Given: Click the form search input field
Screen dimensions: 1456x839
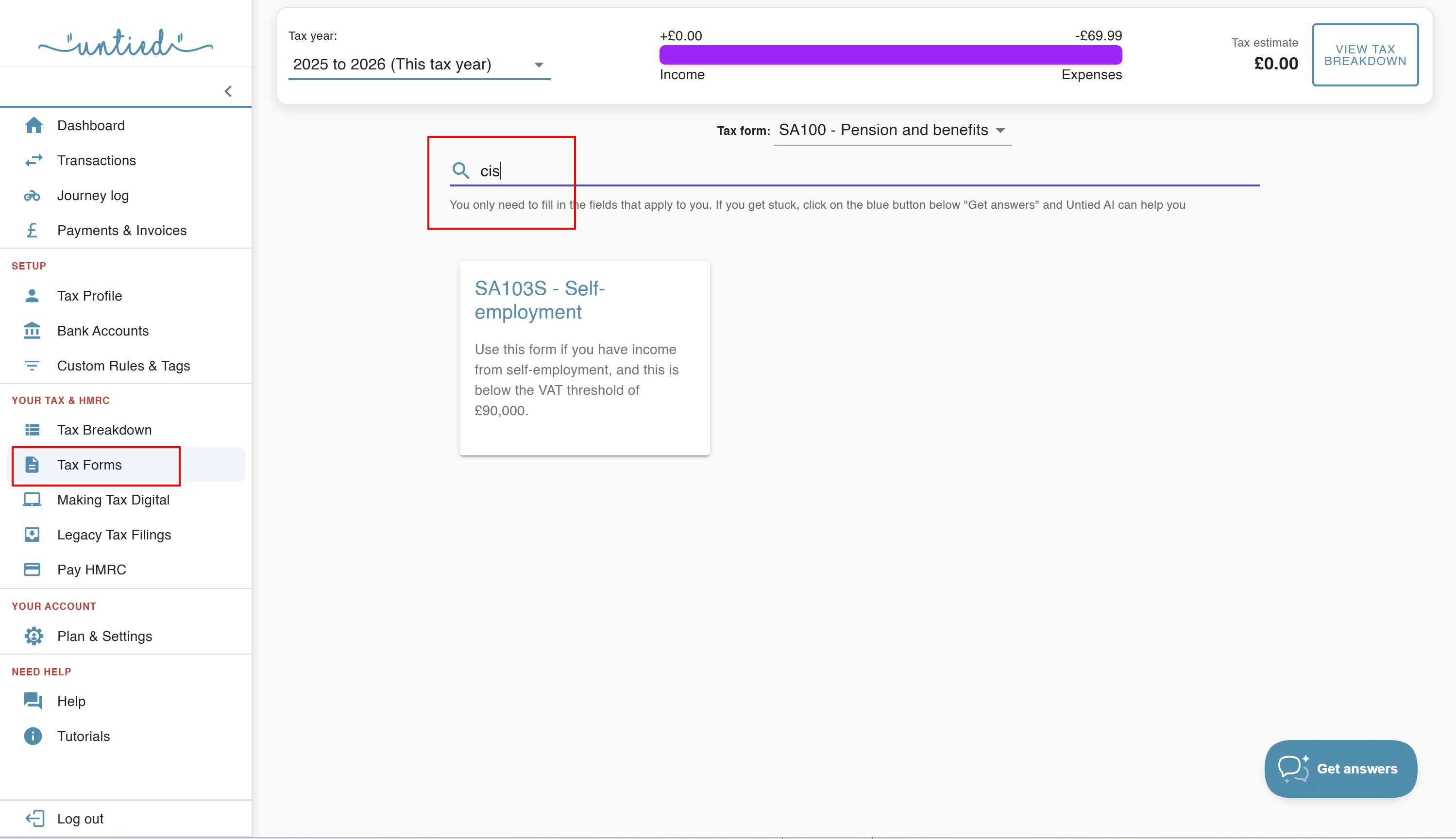Looking at the screenshot, I should [864, 171].
